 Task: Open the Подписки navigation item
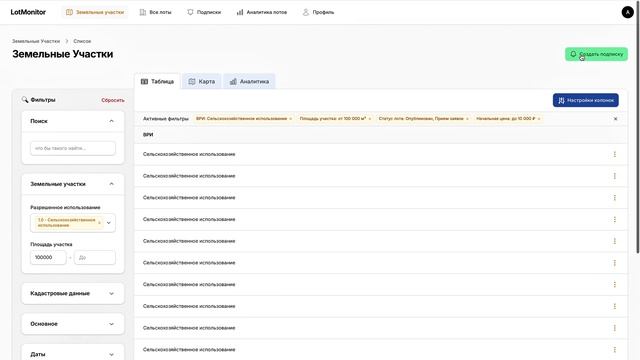[204, 12]
